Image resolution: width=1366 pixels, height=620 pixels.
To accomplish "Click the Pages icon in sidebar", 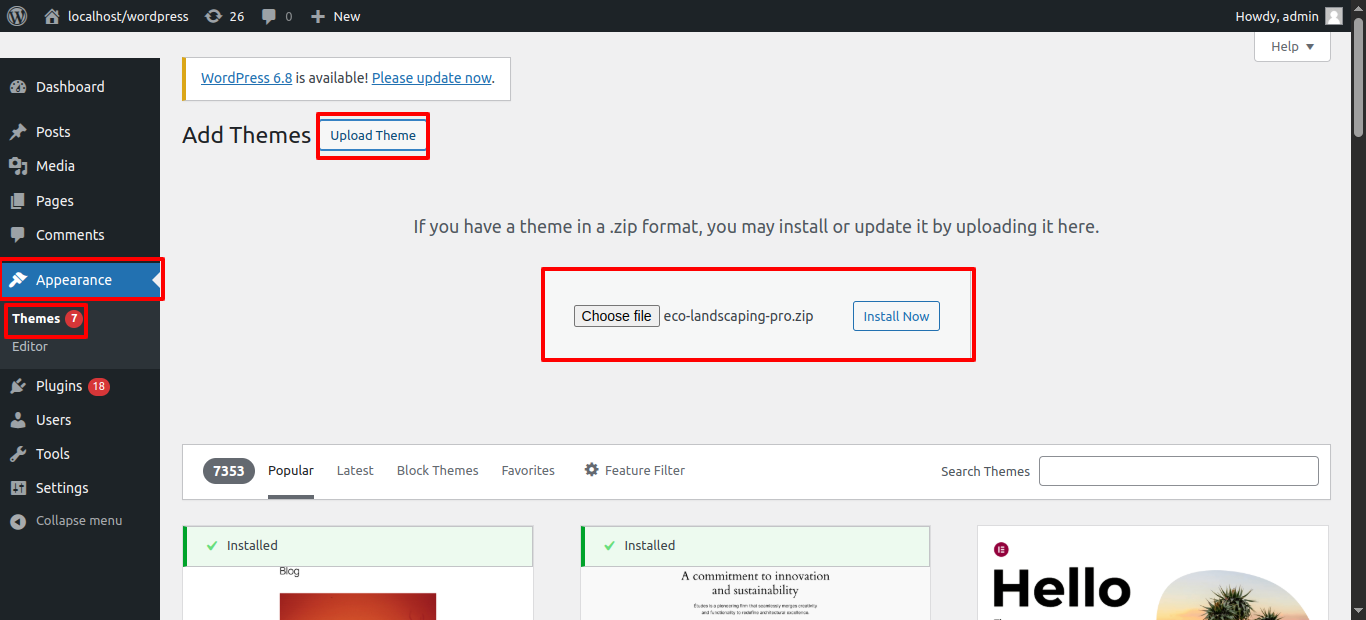I will pyautogui.click(x=18, y=201).
